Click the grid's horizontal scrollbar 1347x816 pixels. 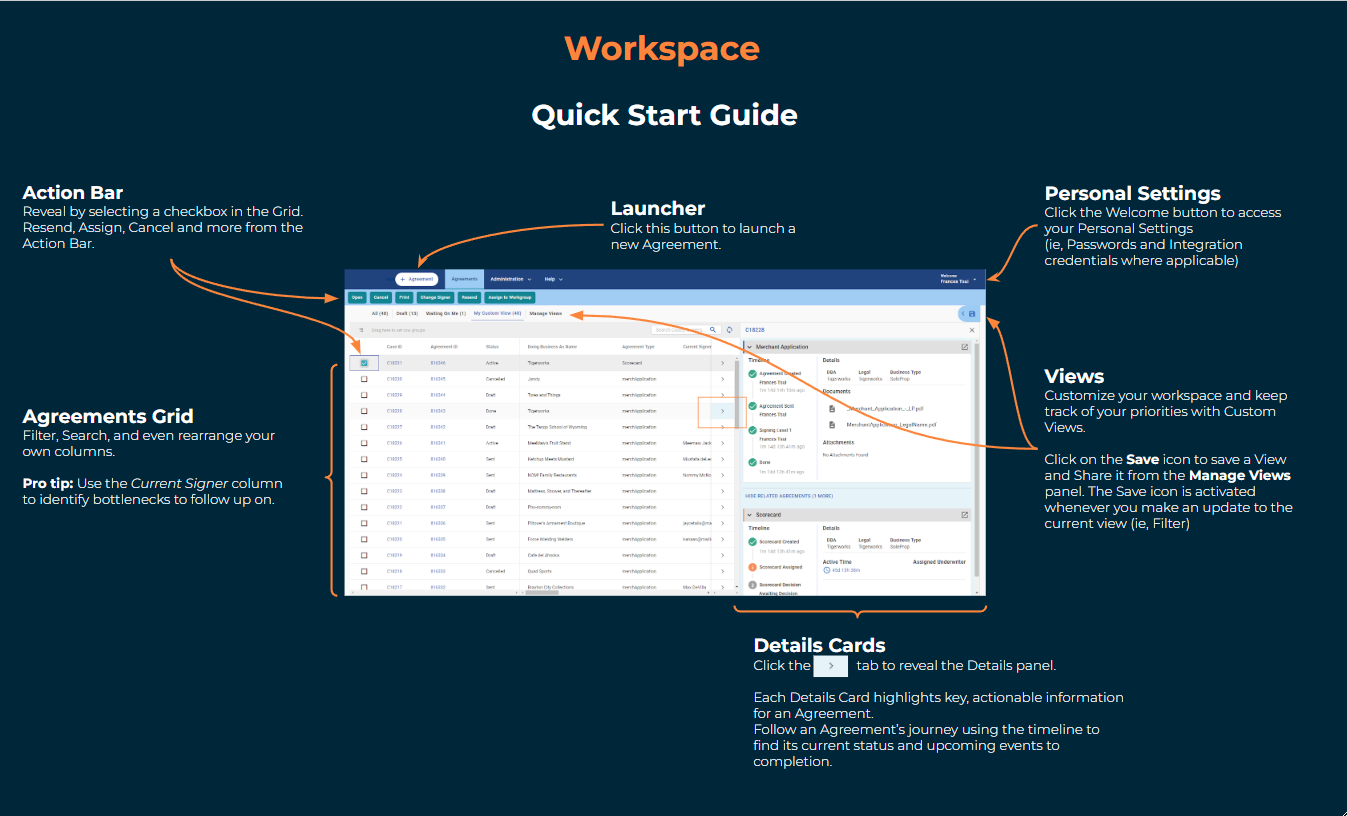point(541,592)
